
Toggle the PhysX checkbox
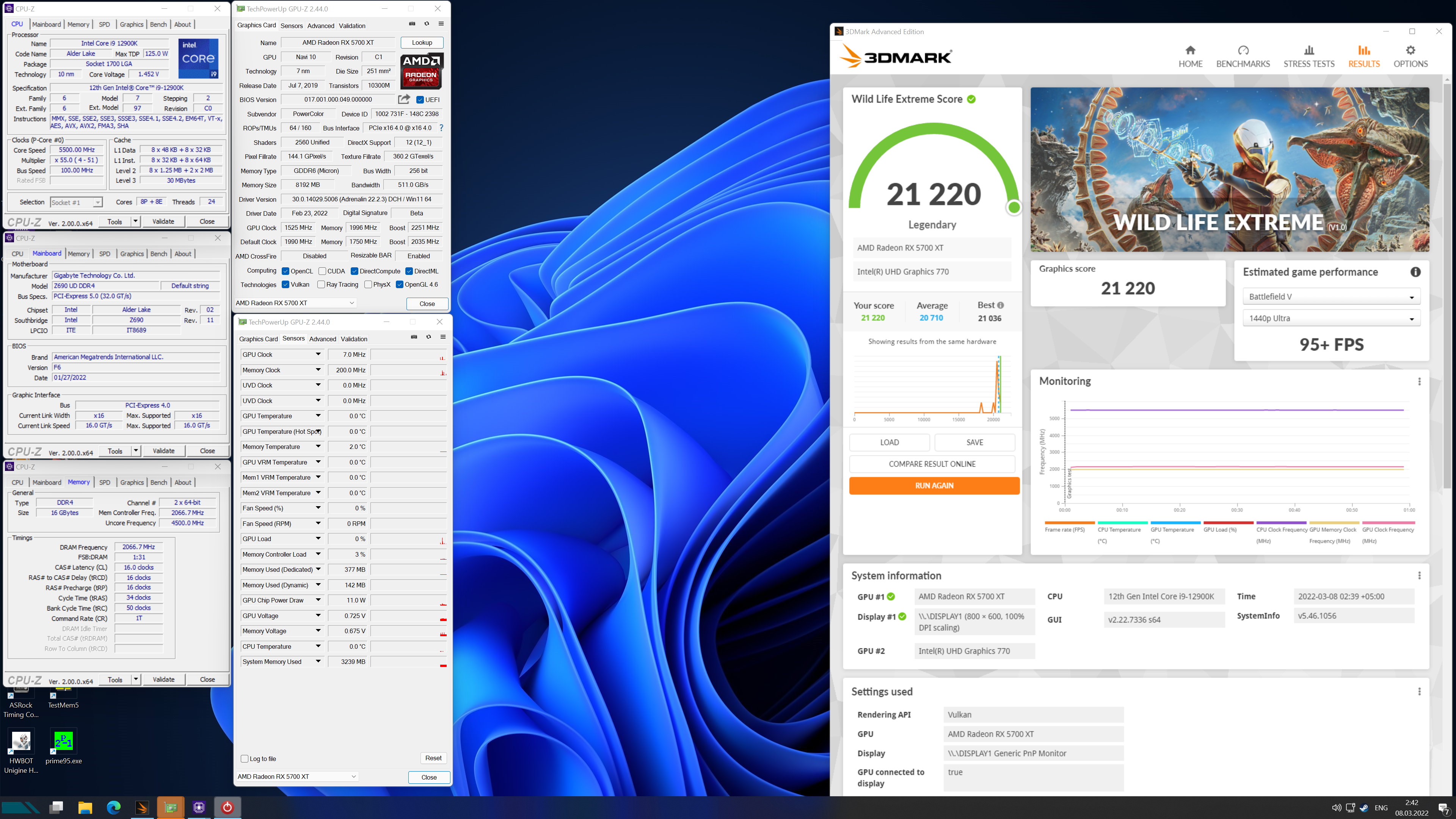[x=368, y=284]
